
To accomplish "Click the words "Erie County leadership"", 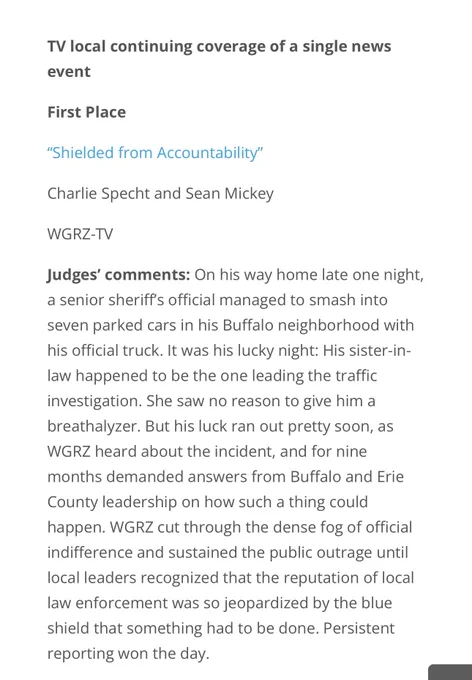I will point(225,489).
